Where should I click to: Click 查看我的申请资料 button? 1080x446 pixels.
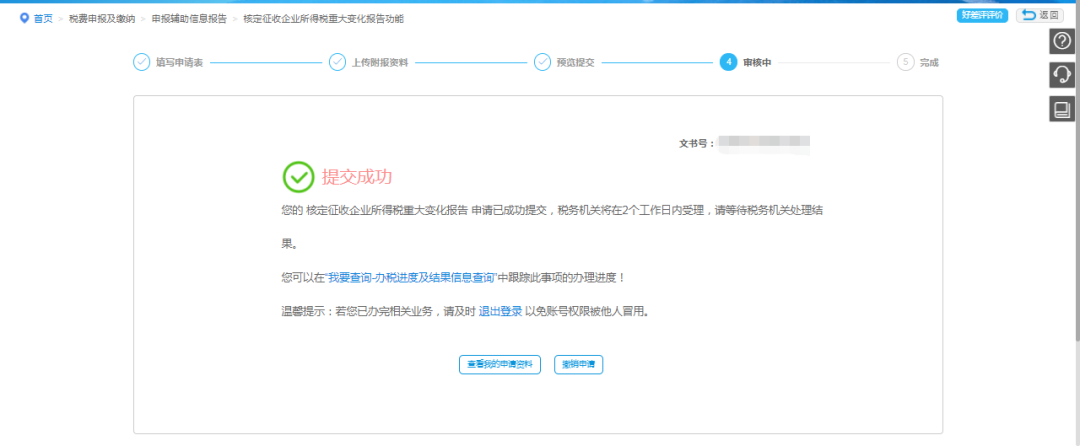499,365
